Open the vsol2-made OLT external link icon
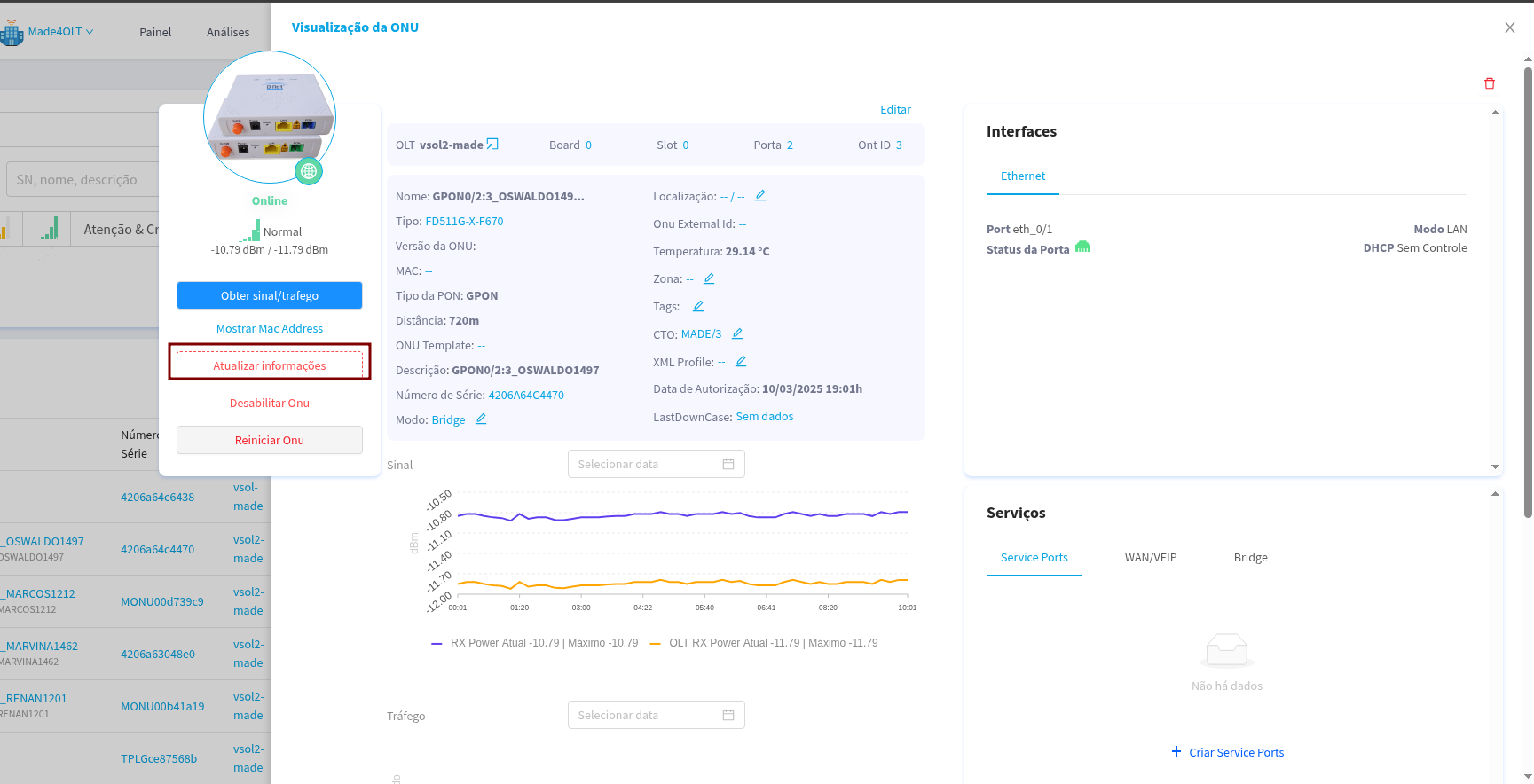Viewport: 1534px width, 784px height. coord(492,145)
